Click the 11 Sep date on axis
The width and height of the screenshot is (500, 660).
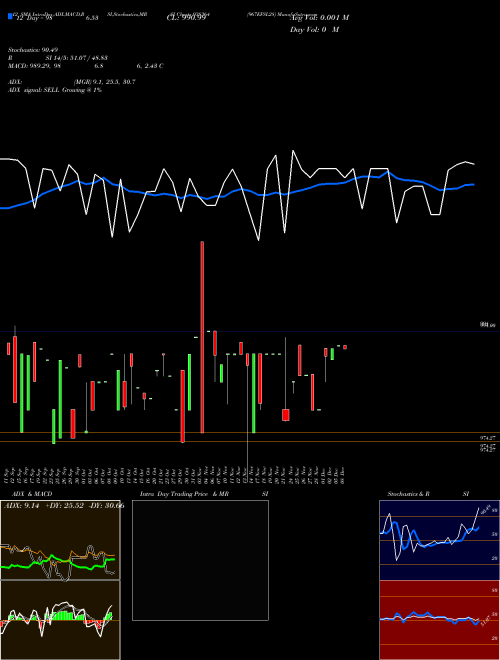click(x=8, y=475)
